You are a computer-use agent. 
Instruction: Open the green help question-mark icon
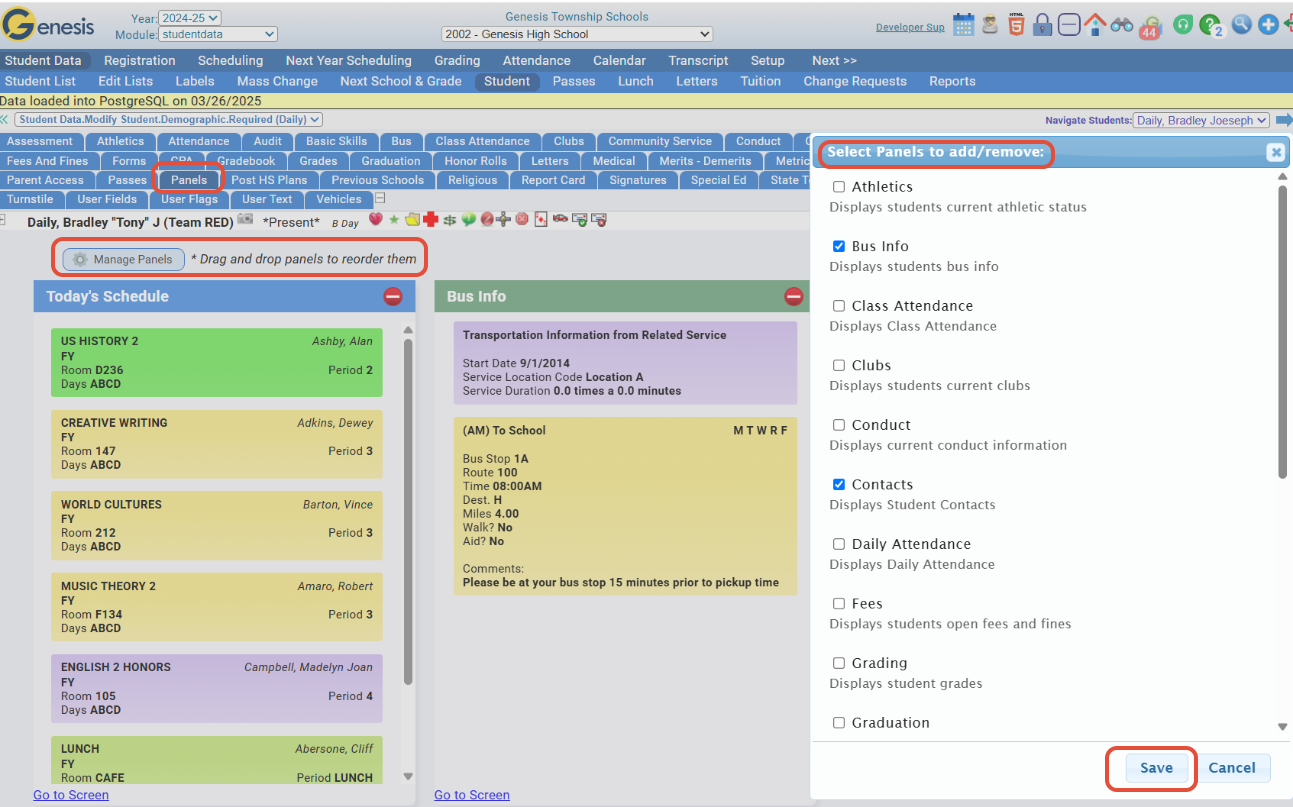coord(1211,25)
